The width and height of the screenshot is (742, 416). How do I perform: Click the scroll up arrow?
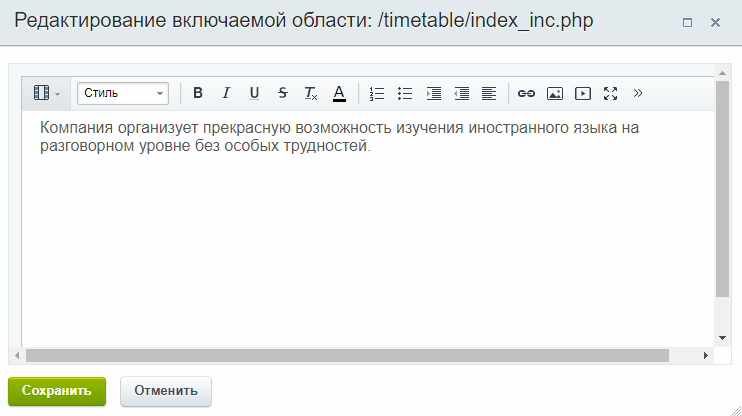pyautogui.click(x=722, y=73)
